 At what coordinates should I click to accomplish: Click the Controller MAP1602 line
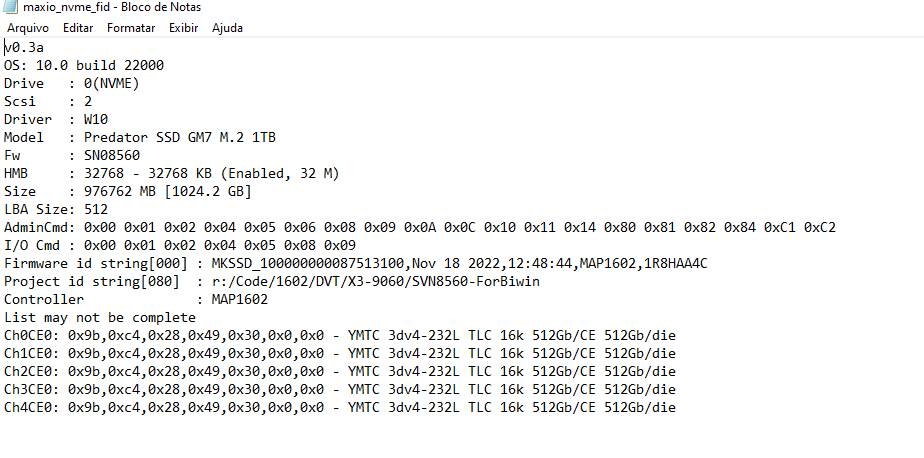(x=136, y=299)
